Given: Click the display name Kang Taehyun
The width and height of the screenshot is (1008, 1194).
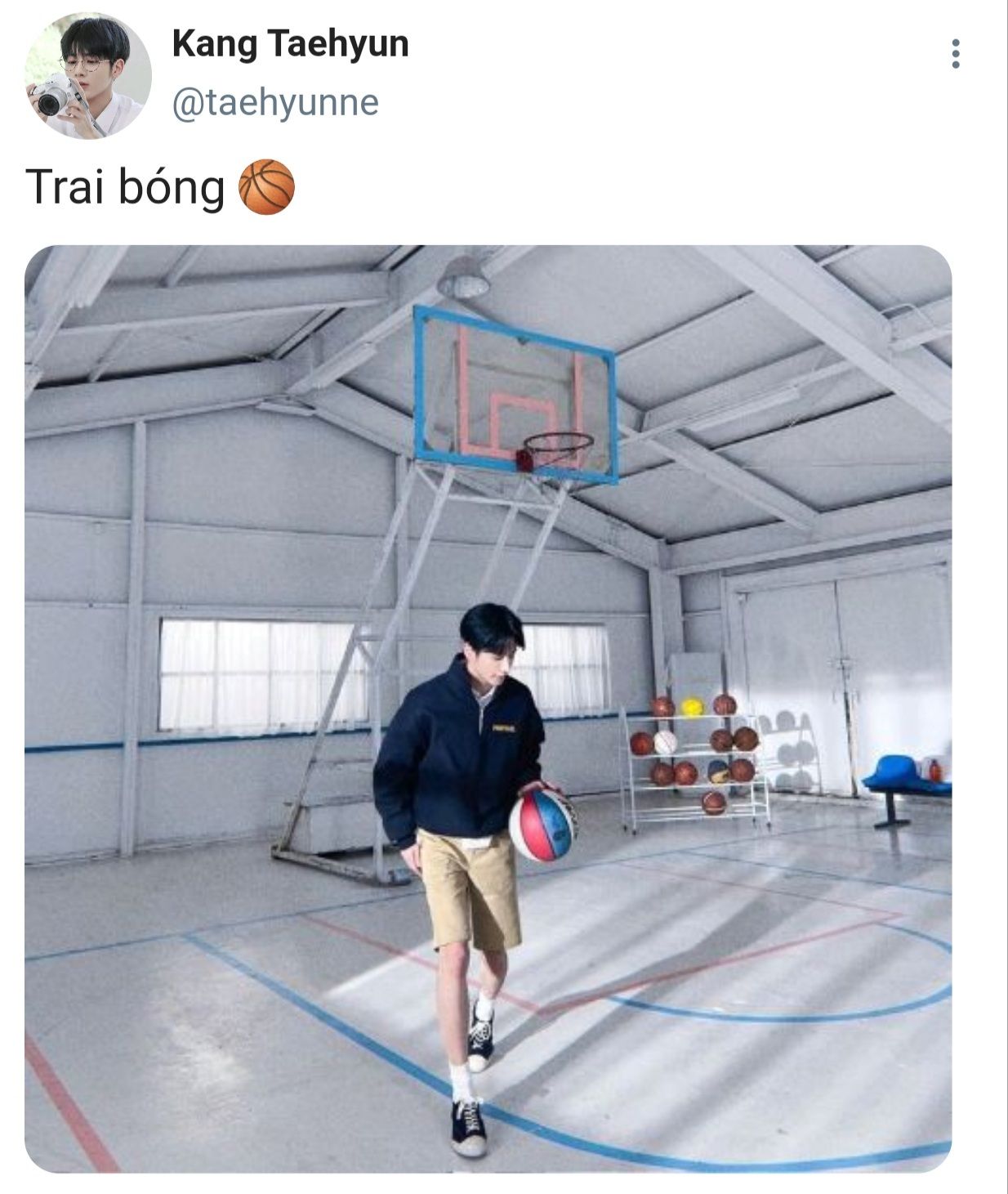Looking at the screenshot, I should [290, 43].
